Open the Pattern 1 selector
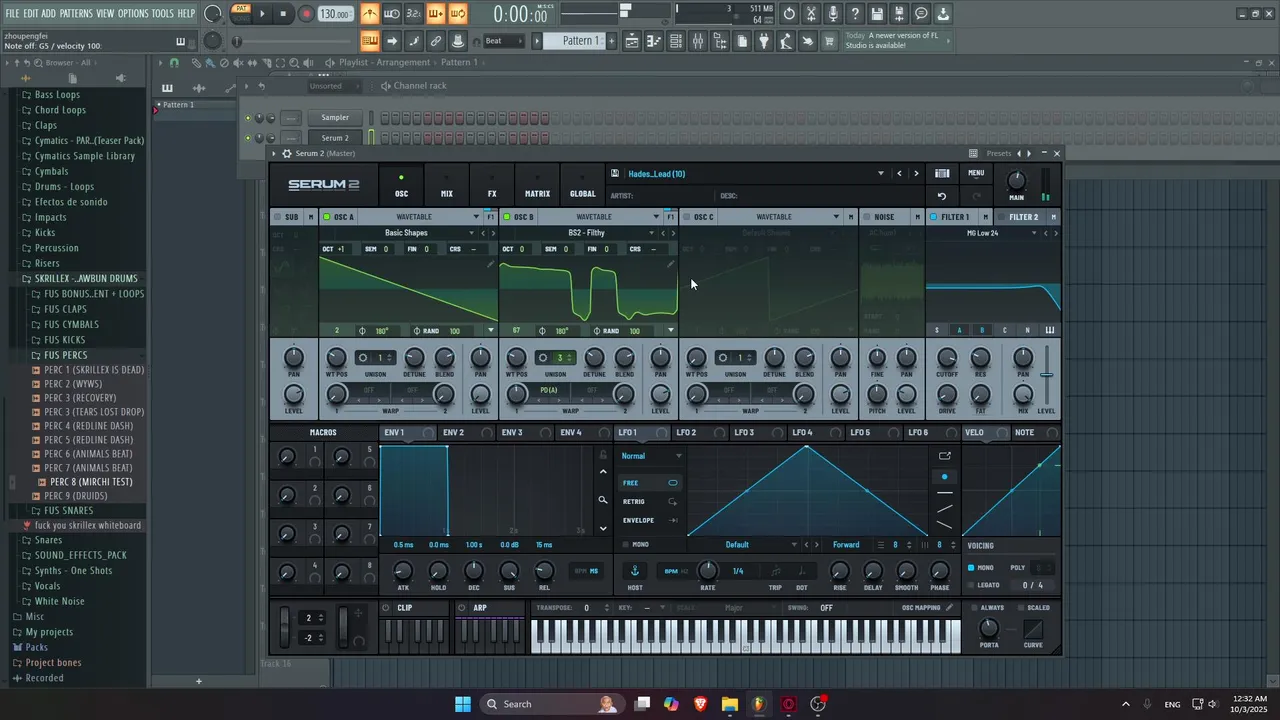The width and height of the screenshot is (1280, 720). [x=581, y=41]
